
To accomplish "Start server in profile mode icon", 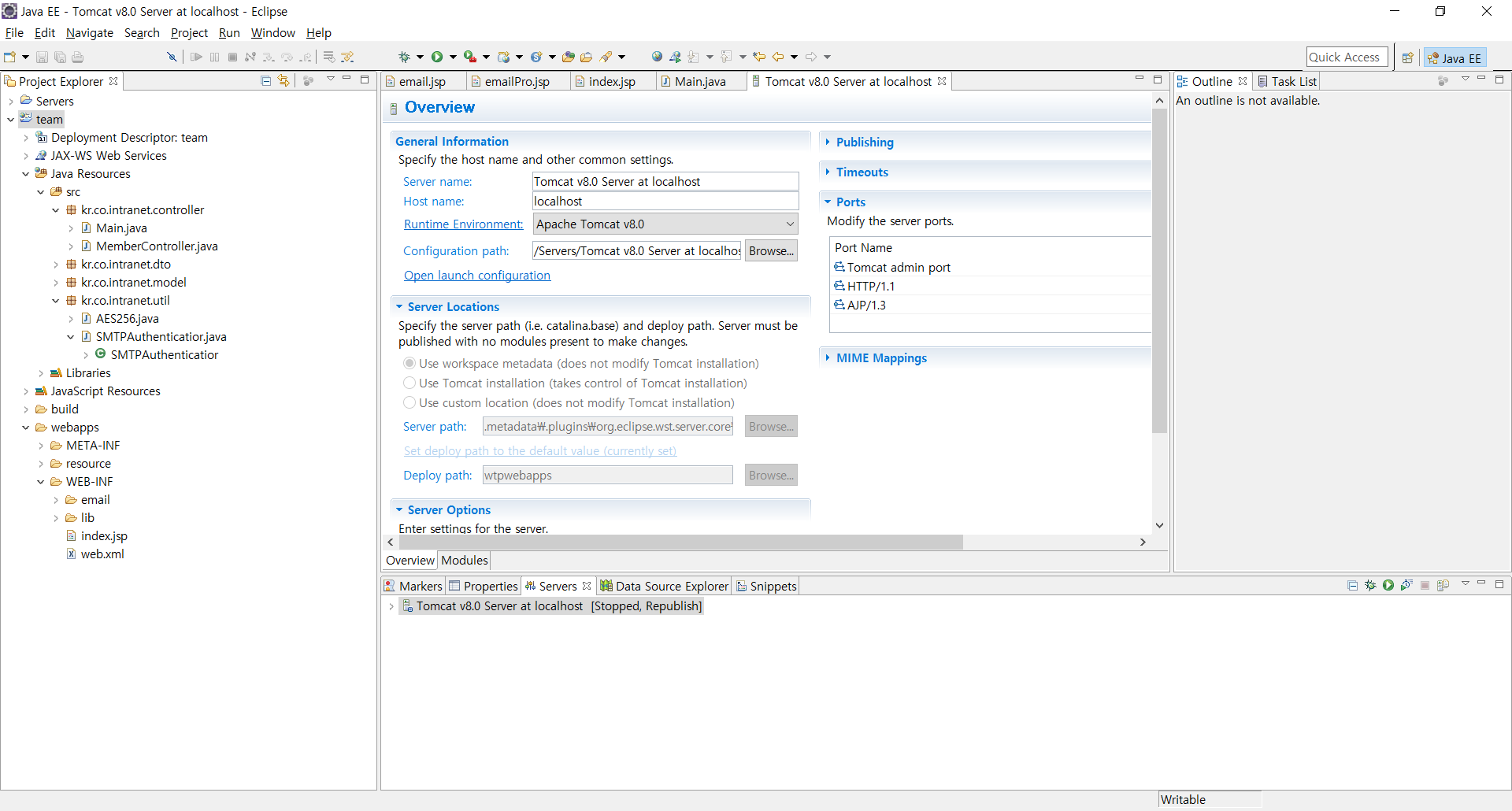I will tap(1406, 585).
